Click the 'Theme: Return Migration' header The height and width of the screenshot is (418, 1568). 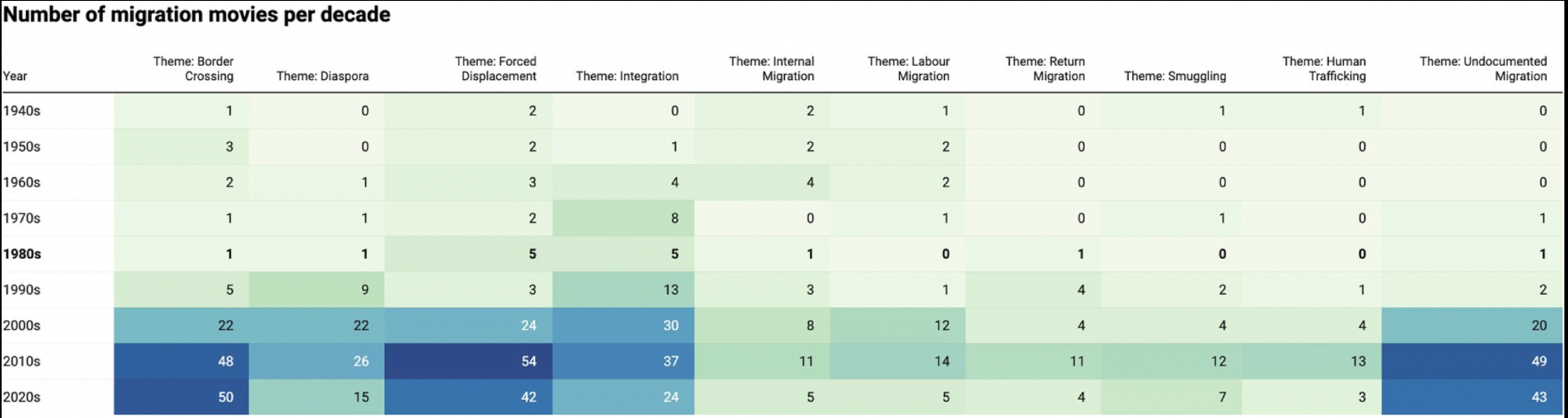1045,69
